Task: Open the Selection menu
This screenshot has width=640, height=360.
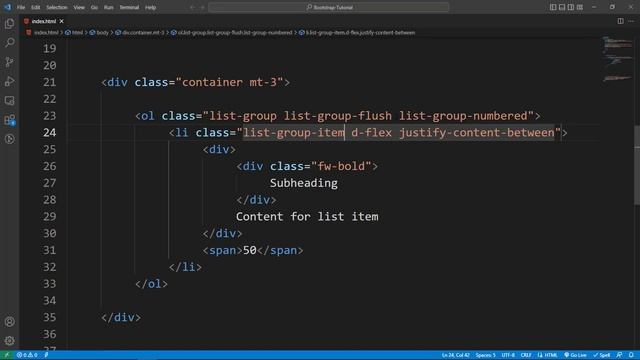Action: (x=56, y=7)
